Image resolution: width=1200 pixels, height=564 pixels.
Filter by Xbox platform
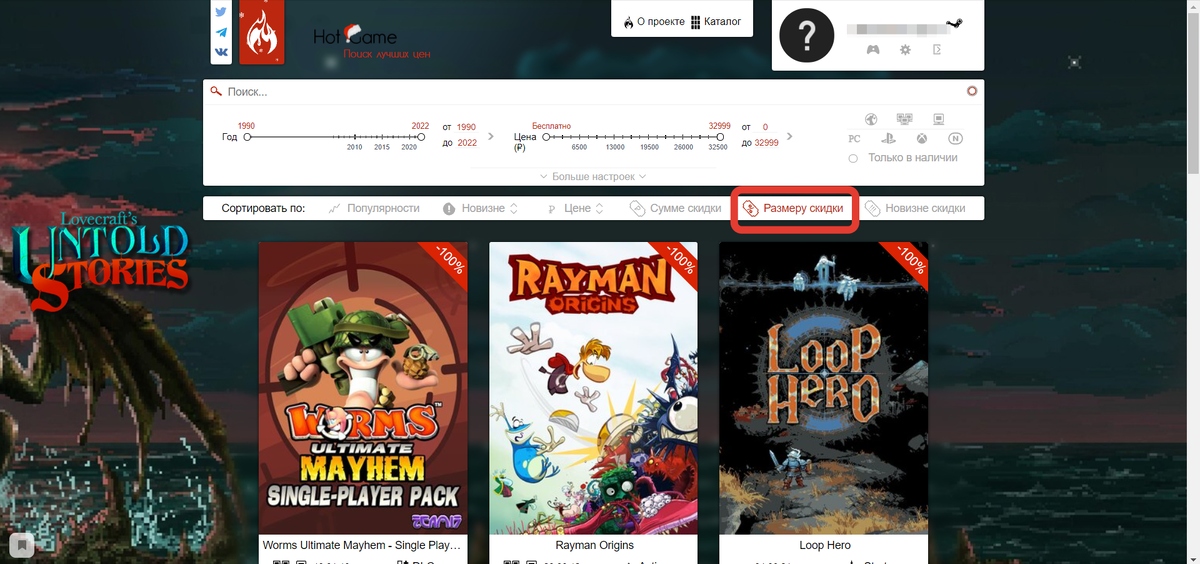point(921,139)
